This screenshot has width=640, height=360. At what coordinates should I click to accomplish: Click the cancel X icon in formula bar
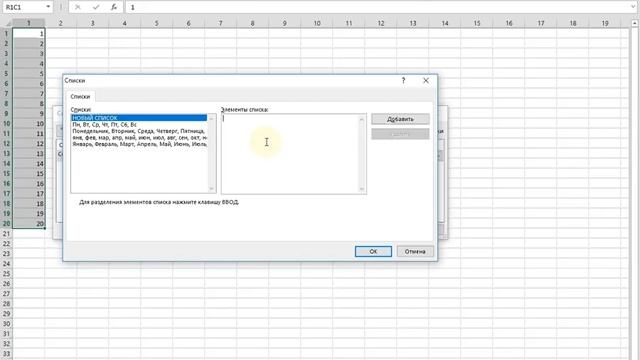[78, 7]
